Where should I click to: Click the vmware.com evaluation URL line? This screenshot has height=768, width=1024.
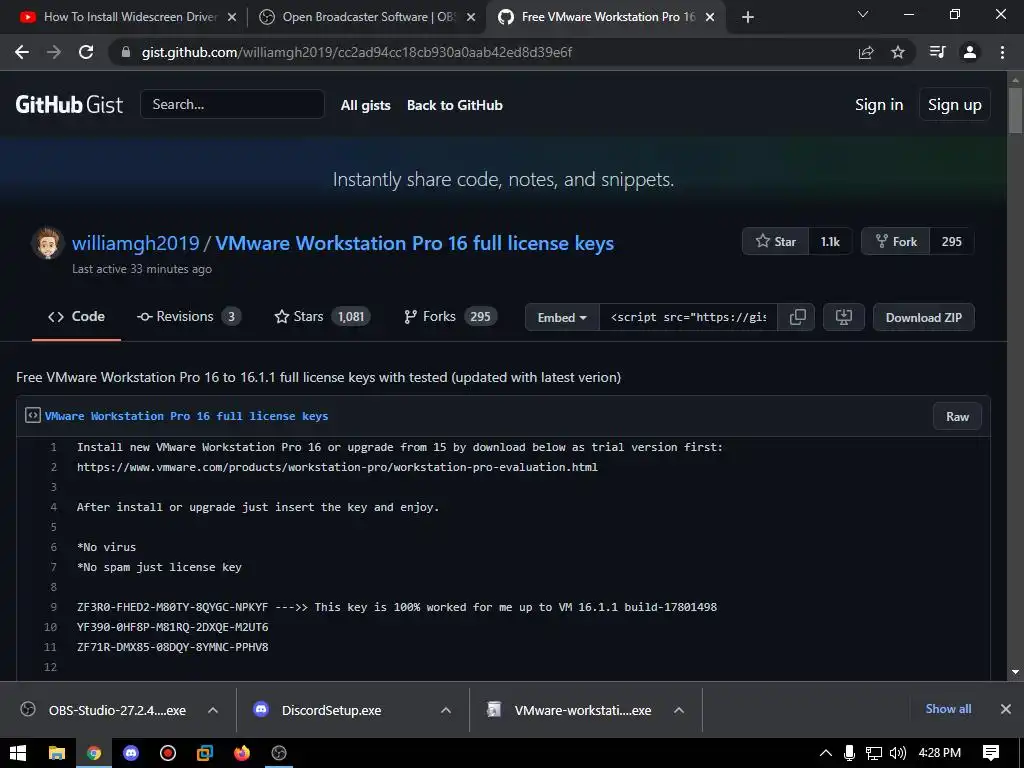coord(337,467)
